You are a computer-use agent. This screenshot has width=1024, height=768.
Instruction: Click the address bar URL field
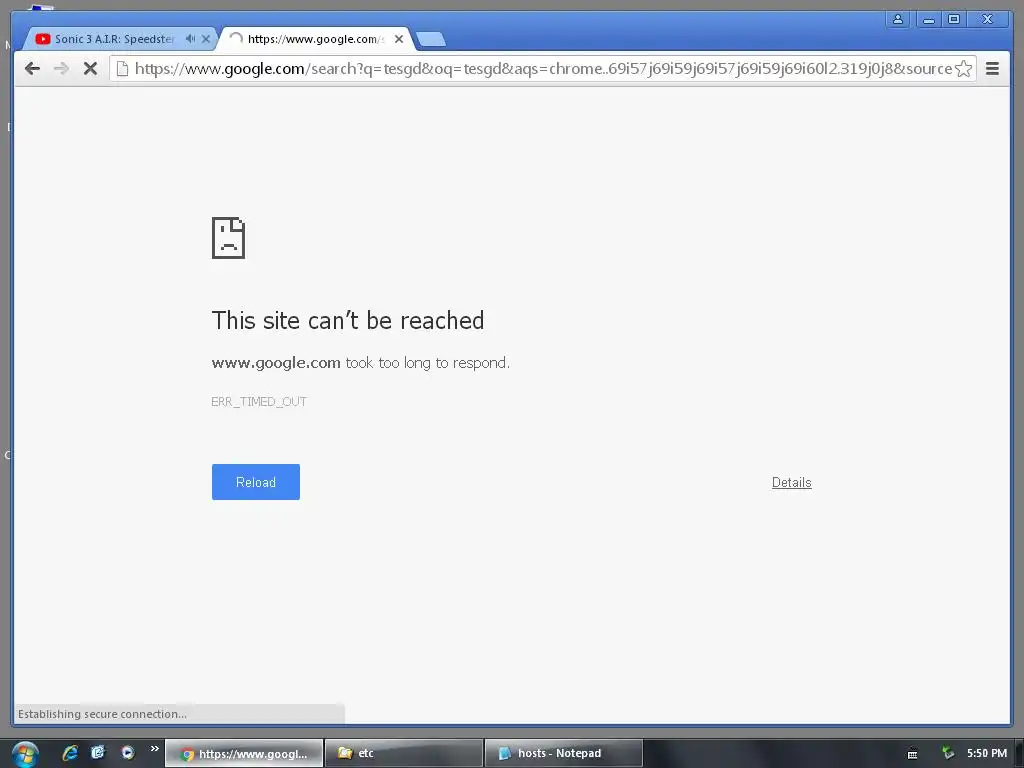click(543, 69)
